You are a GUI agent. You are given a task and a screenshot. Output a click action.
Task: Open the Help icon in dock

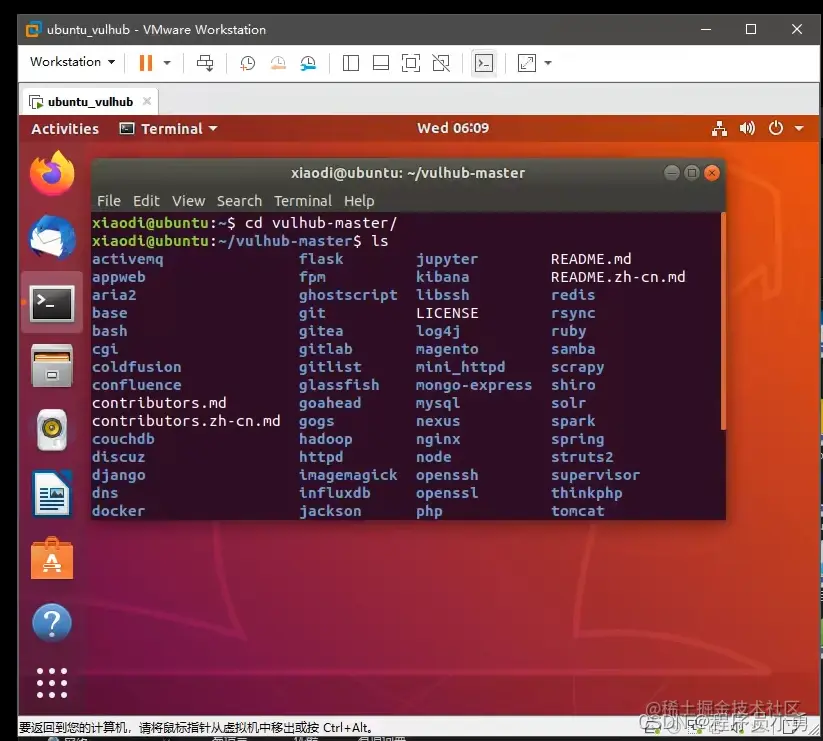(52, 623)
